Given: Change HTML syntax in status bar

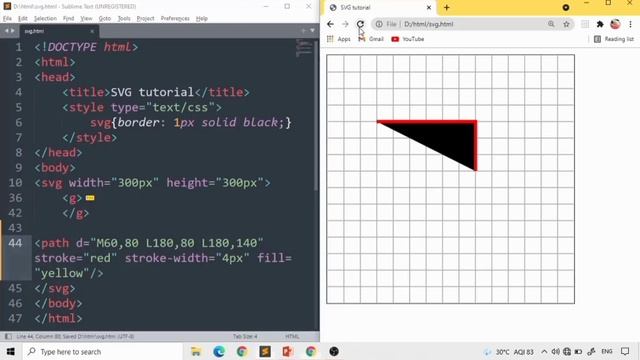Looking at the screenshot, I should click(292, 336).
